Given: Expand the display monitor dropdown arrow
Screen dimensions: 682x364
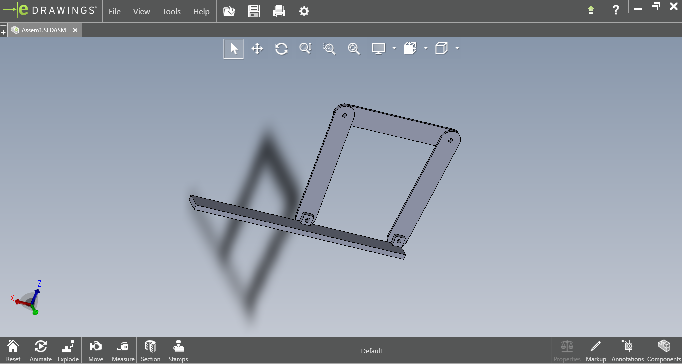Looking at the screenshot, I should (394, 48).
